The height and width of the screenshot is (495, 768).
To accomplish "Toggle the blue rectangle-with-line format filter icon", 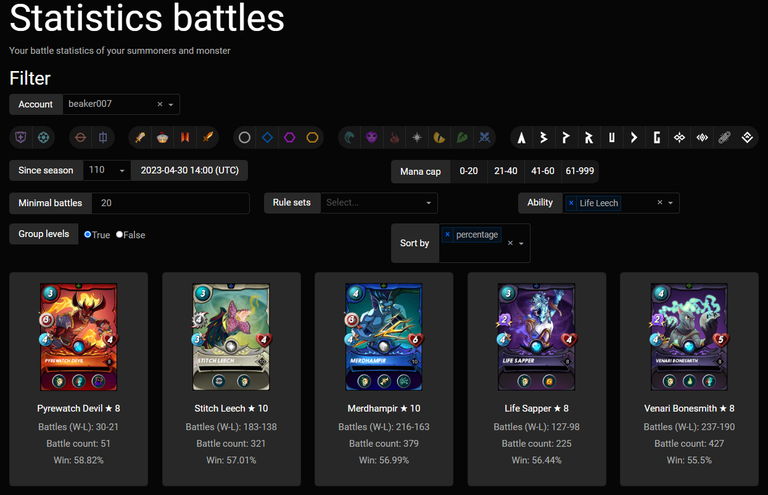I will tap(103, 138).
